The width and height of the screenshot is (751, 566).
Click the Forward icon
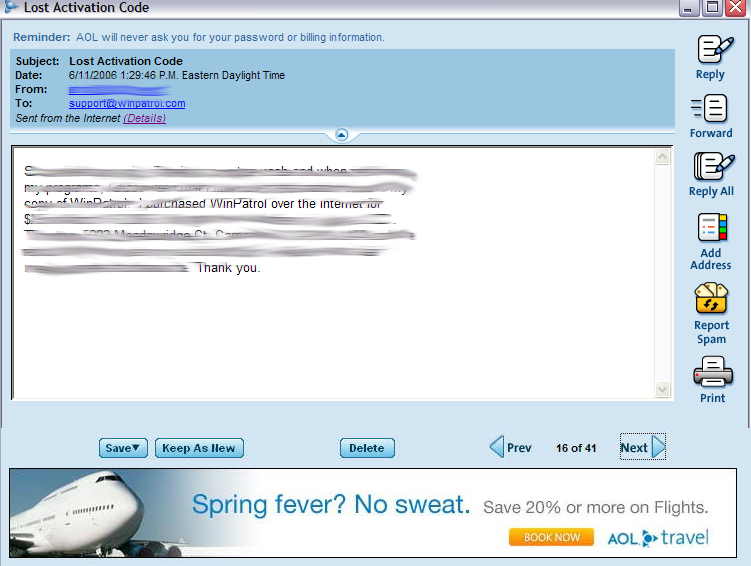tap(709, 108)
